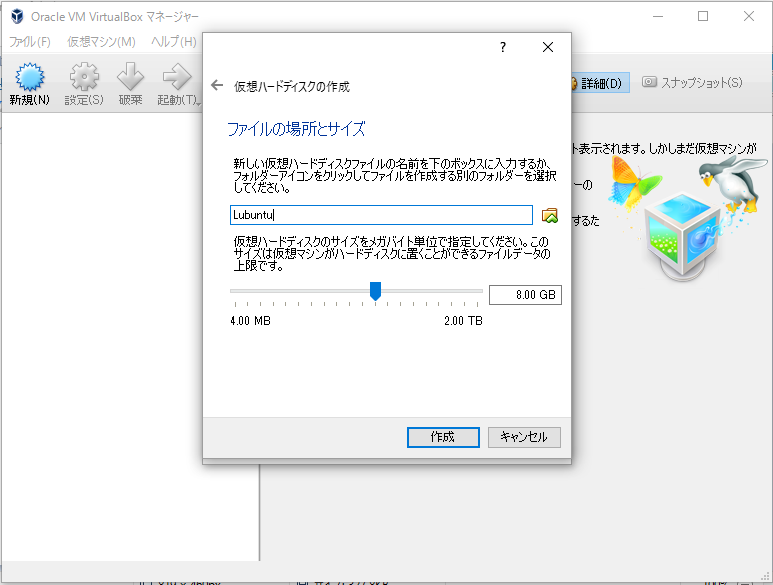Click the VirtualBox welcome cube illustration
Screen dimensions: 773x585
[683, 237]
